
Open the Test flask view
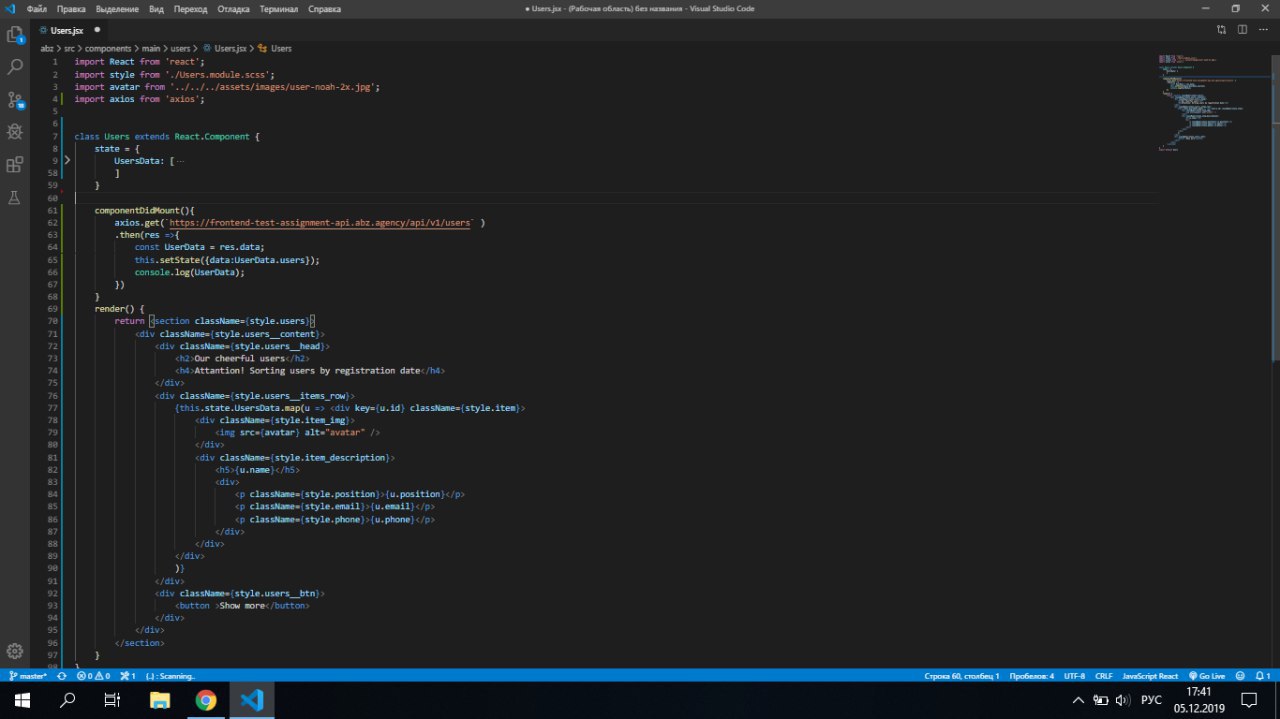[15, 197]
